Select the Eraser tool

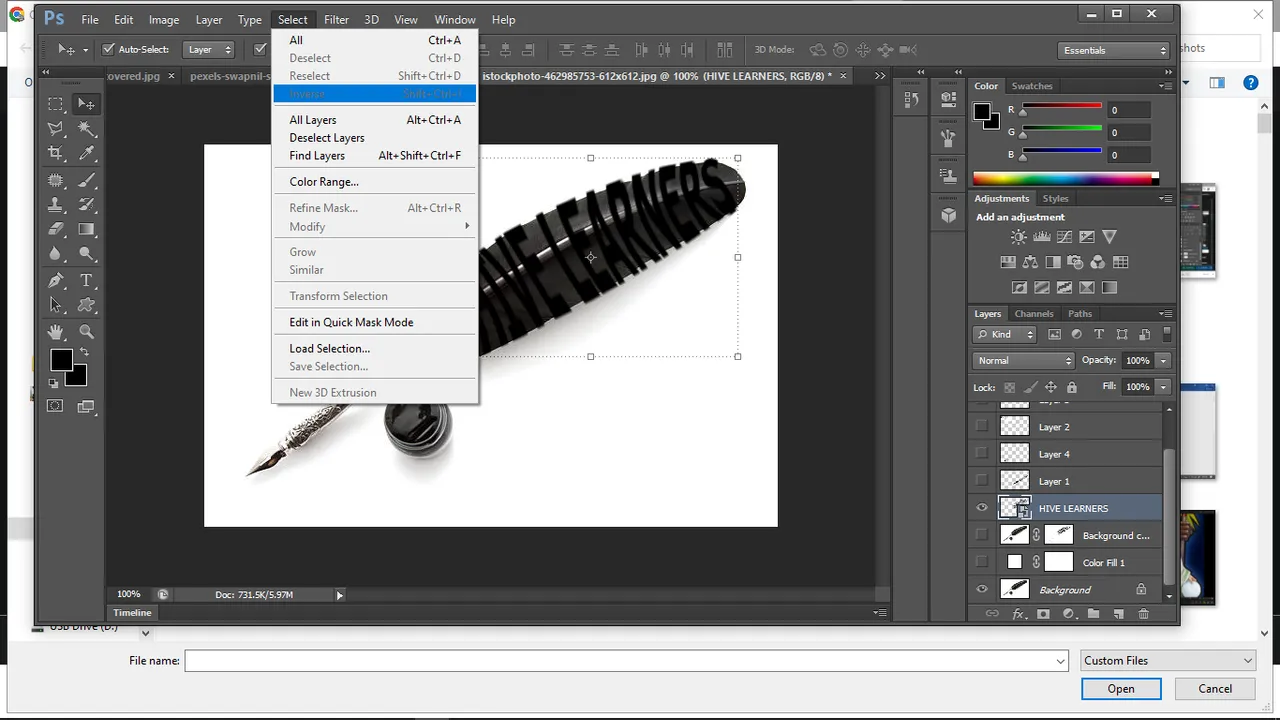point(56,230)
